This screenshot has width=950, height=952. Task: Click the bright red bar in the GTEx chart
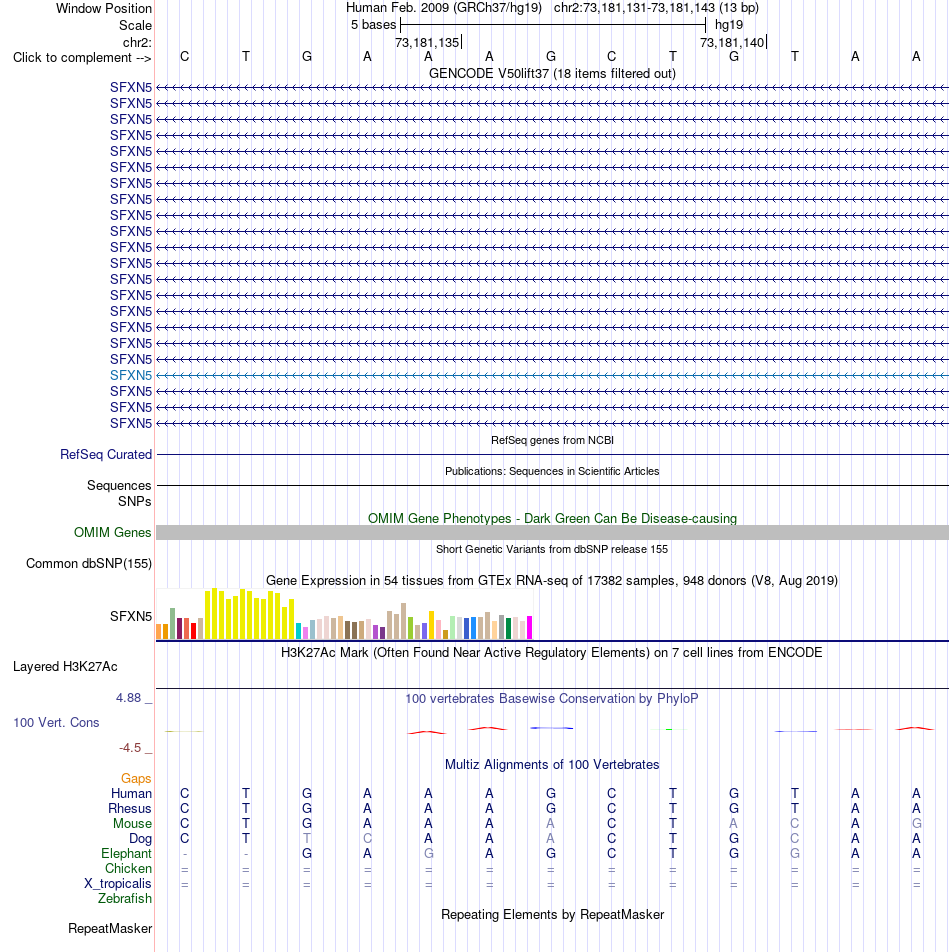pyautogui.click(x=194, y=631)
